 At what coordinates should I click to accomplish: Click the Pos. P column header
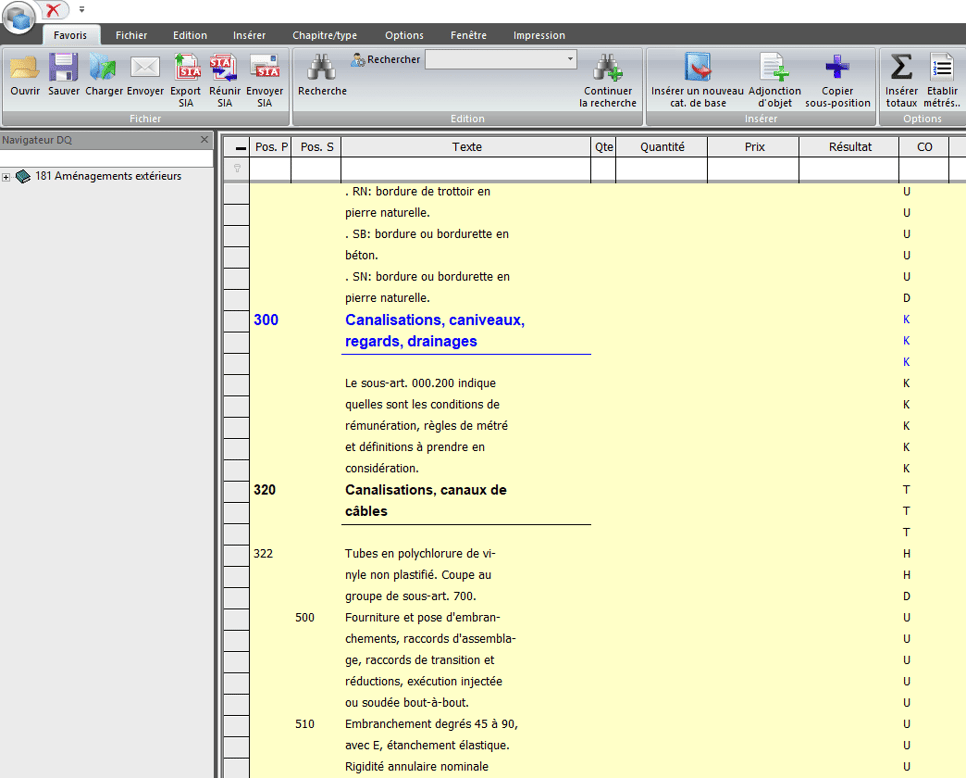[271, 147]
